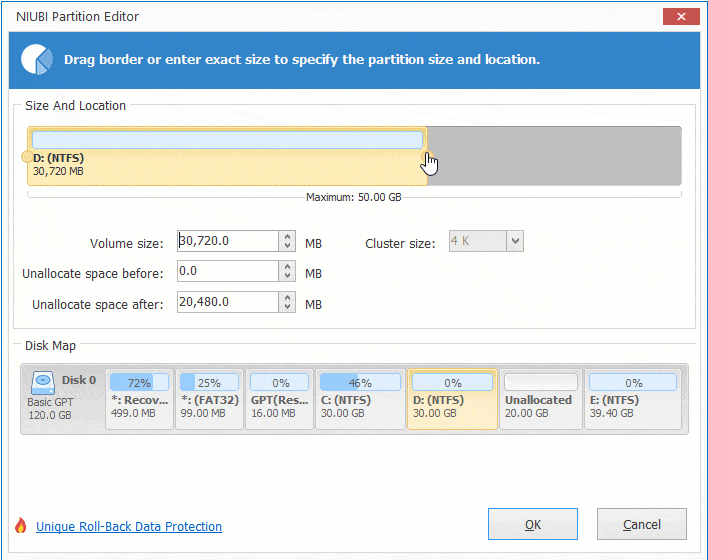Screen dimensions: 708x560
Task: Decrease Unallocate space after value
Action: click(288, 307)
